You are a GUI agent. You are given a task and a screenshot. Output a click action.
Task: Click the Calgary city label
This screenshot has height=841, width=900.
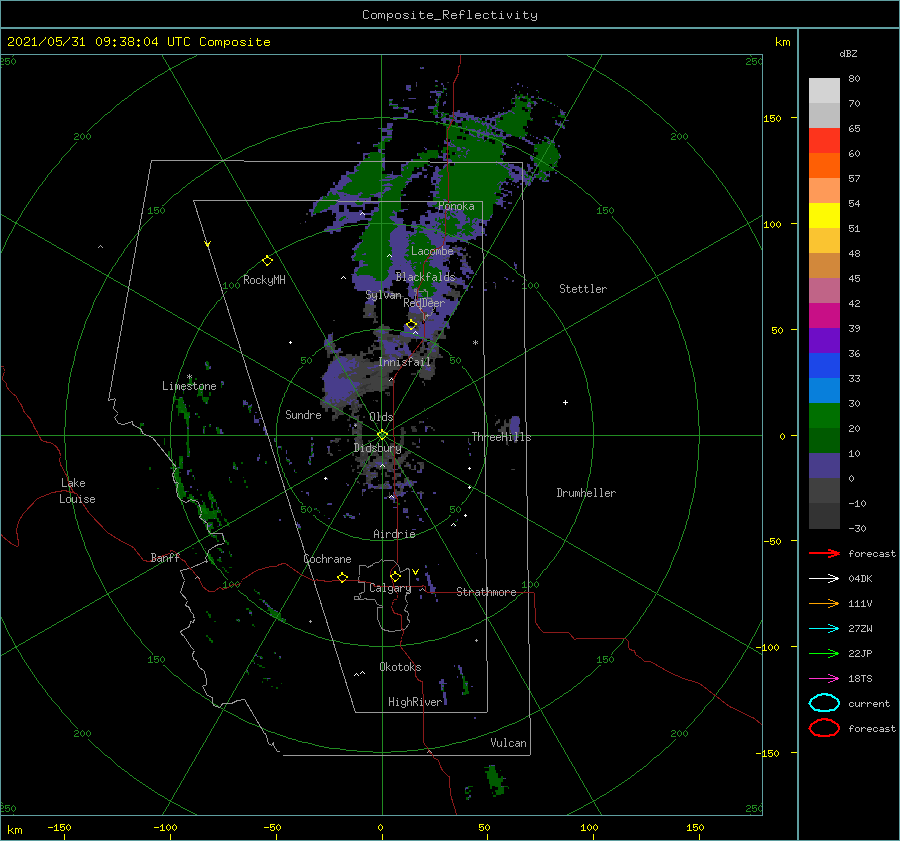tap(390, 588)
